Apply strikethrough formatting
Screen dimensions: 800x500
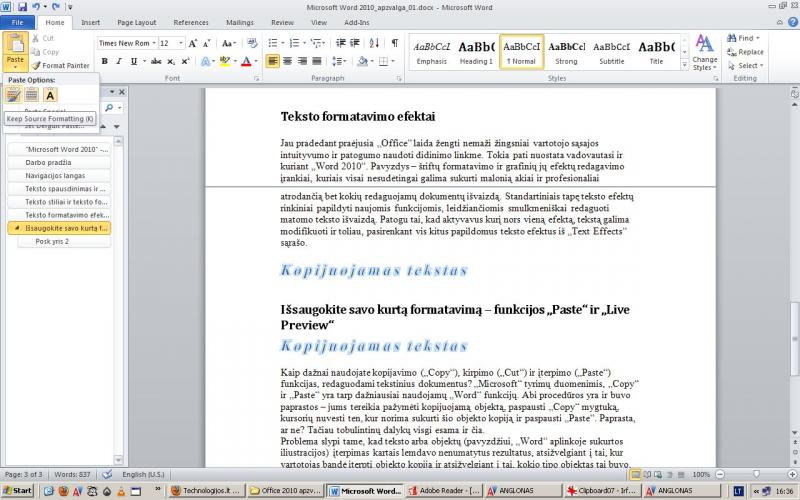(x=156, y=61)
